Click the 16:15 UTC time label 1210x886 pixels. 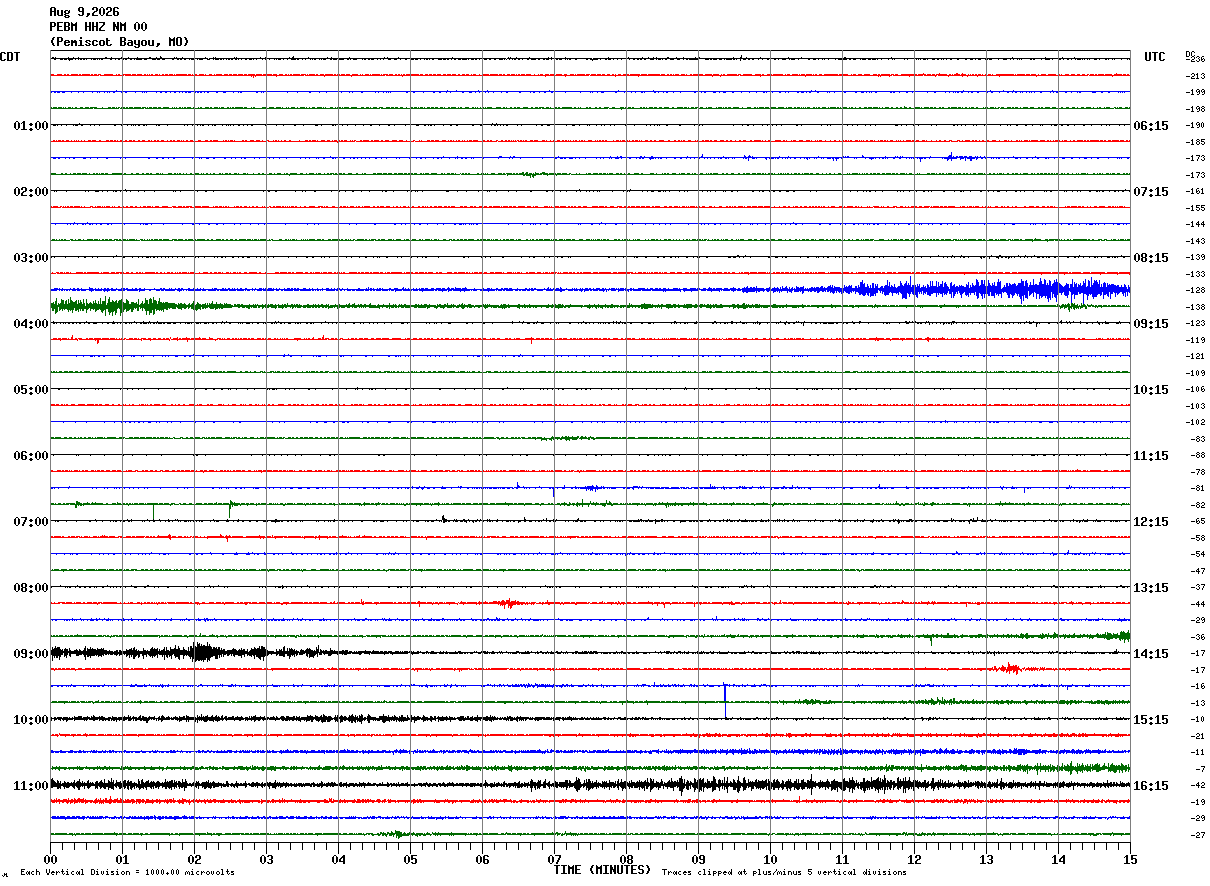click(1150, 785)
